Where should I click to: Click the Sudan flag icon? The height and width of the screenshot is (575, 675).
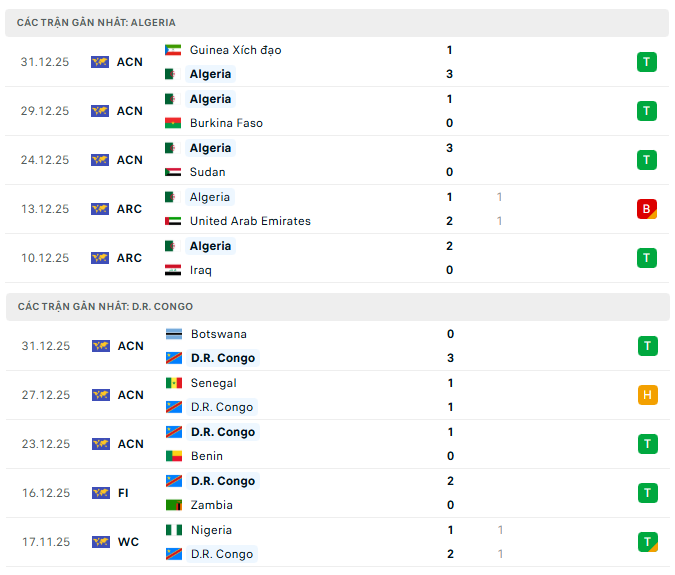pos(172,172)
